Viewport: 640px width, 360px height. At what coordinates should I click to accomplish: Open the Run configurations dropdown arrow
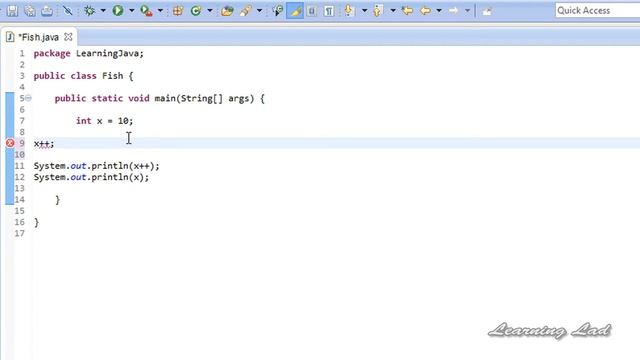click(132, 11)
